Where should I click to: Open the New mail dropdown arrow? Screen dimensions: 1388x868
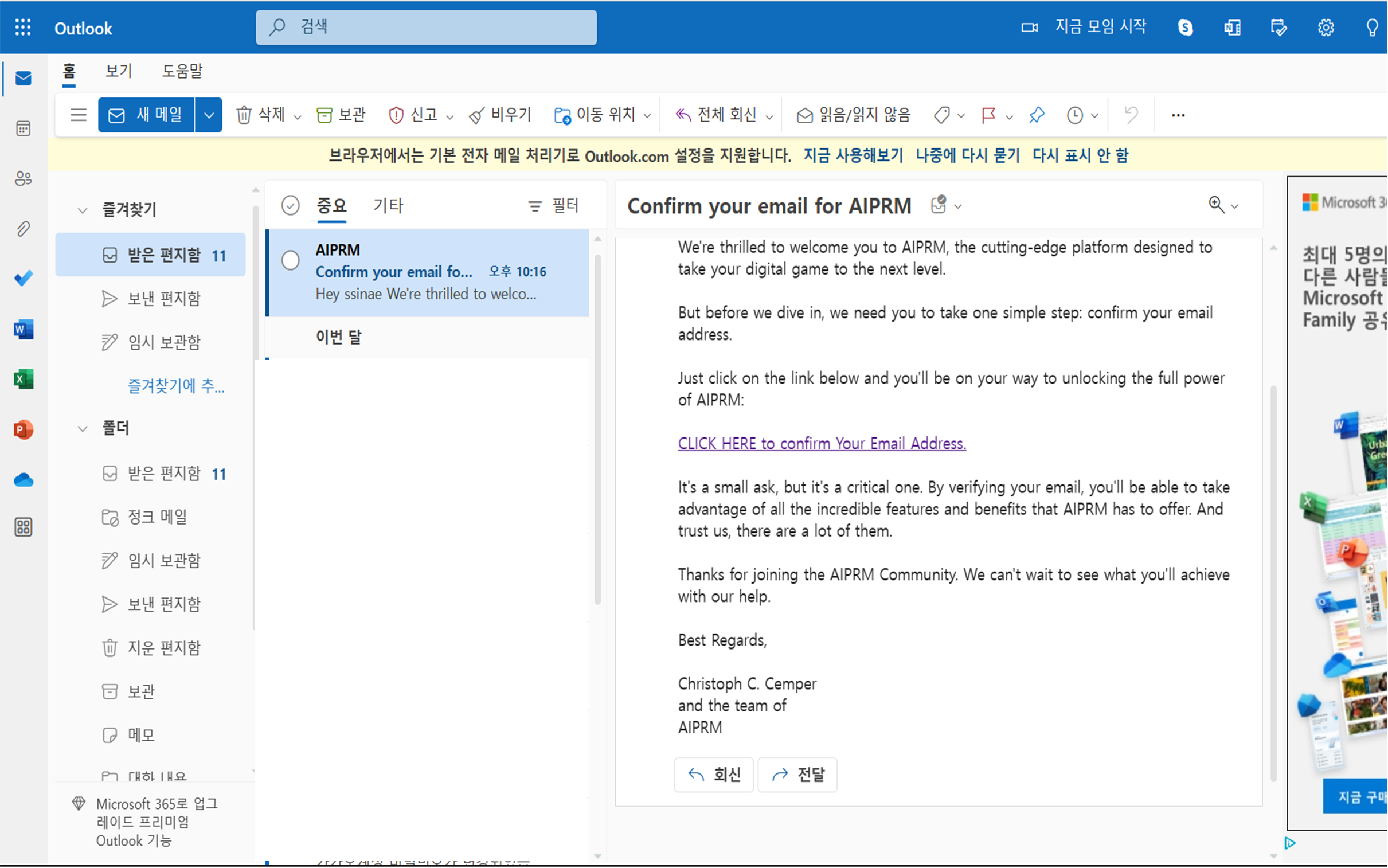pyautogui.click(x=209, y=115)
